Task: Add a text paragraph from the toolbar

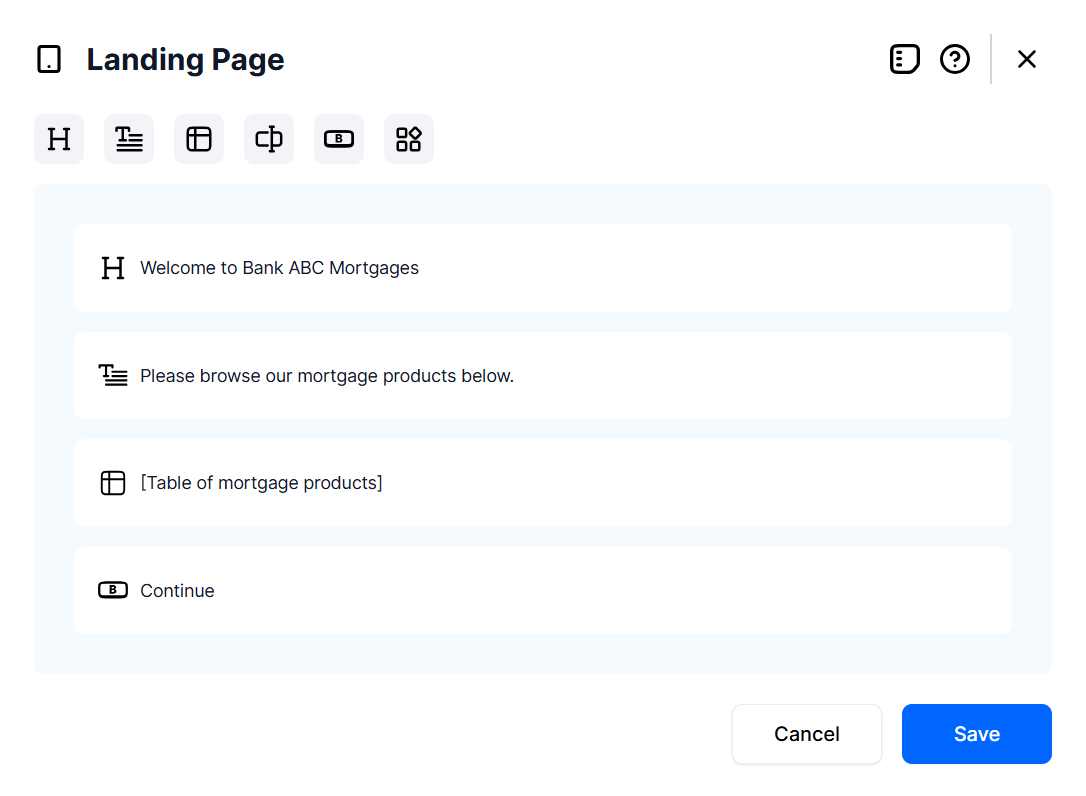Action: (x=129, y=139)
